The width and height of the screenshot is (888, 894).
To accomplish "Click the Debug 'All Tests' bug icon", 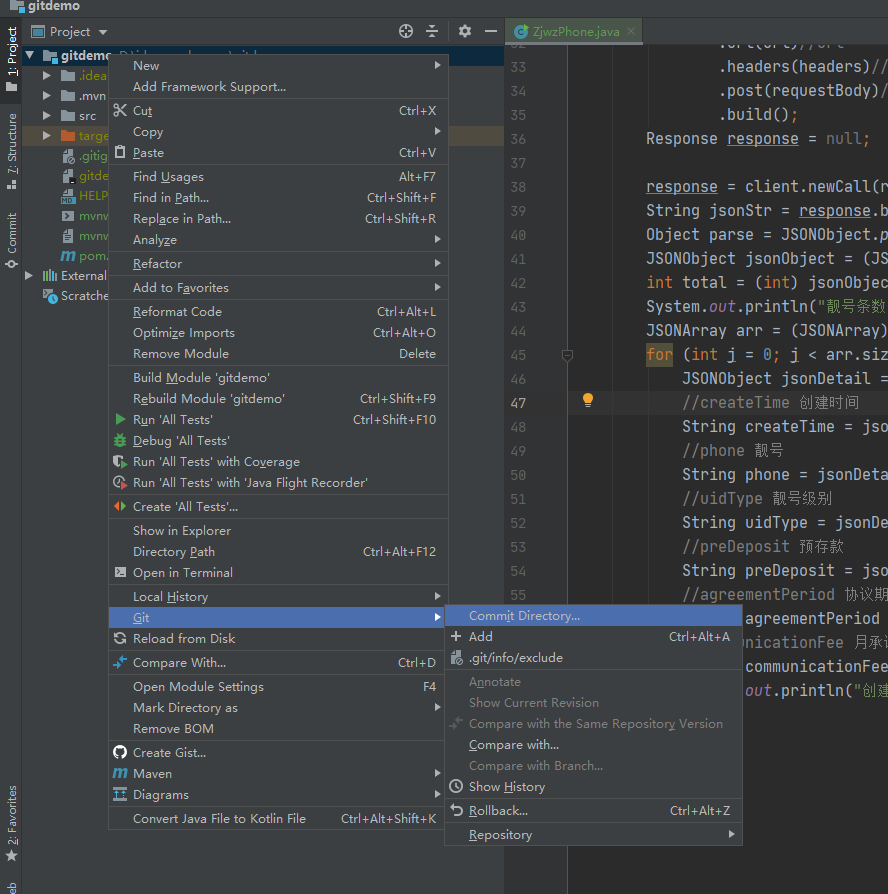I will (120, 441).
